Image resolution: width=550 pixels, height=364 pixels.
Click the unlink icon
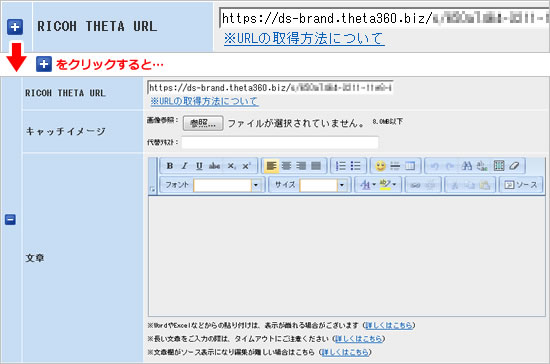[431, 185]
